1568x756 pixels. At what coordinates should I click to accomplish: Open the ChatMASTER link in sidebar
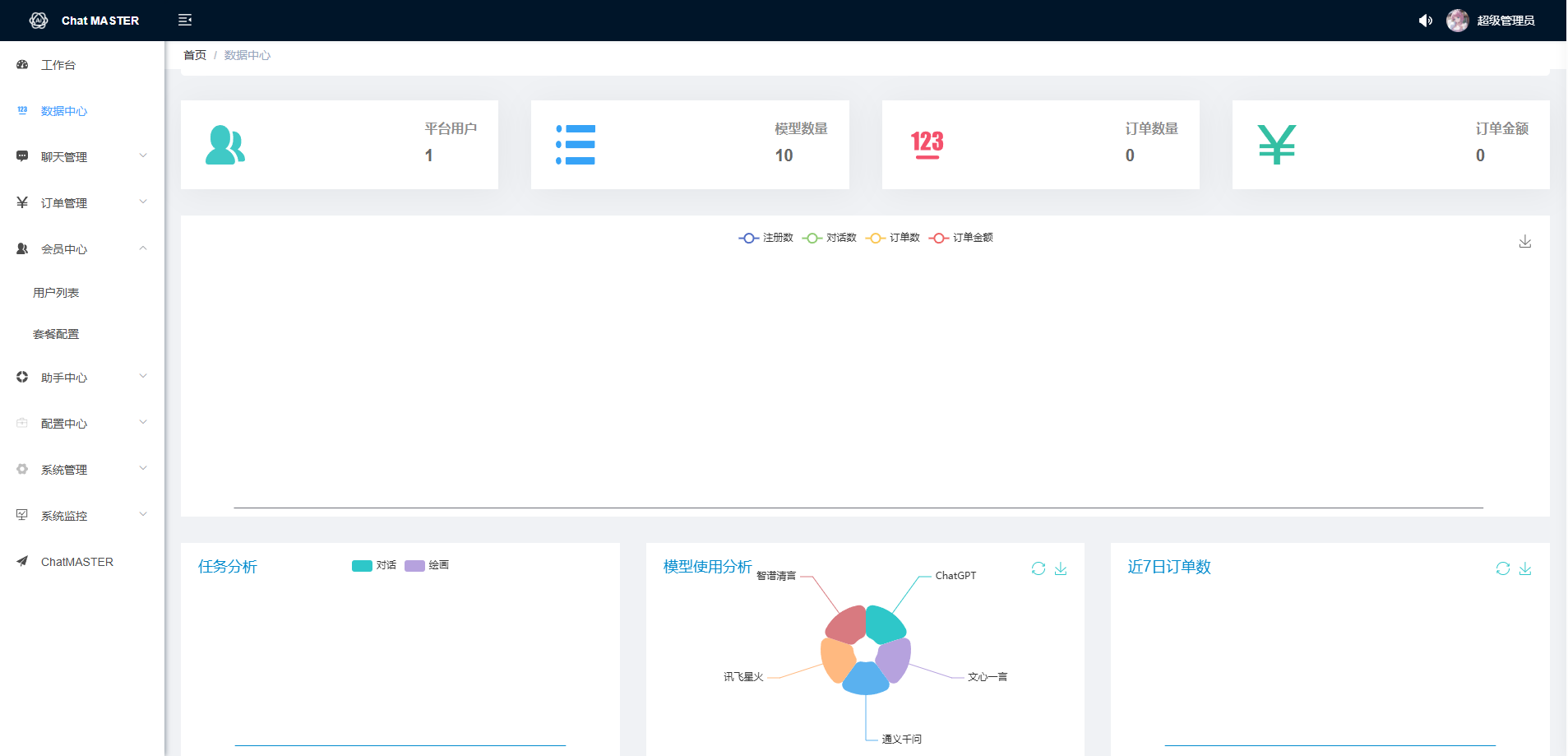point(77,562)
